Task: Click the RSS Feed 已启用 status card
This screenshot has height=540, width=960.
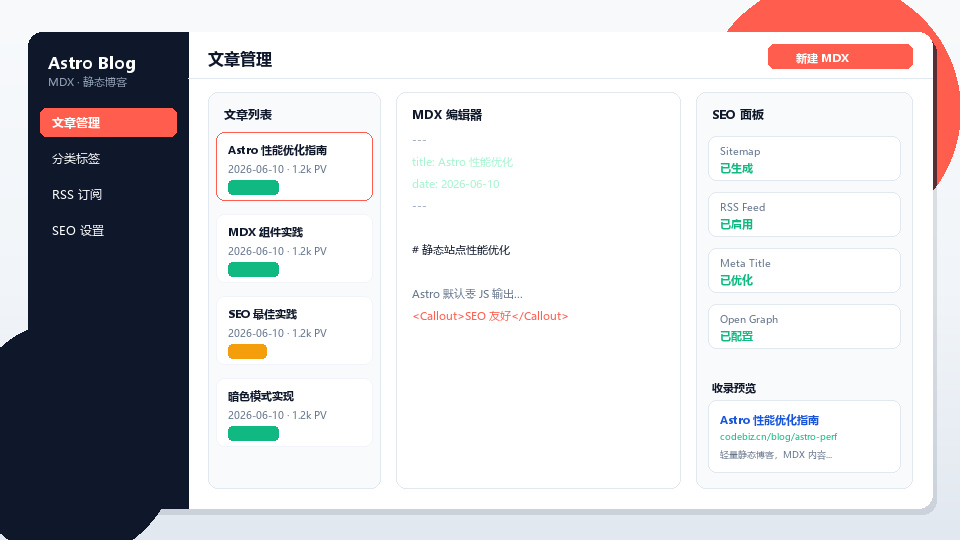Action: (804, 215)
